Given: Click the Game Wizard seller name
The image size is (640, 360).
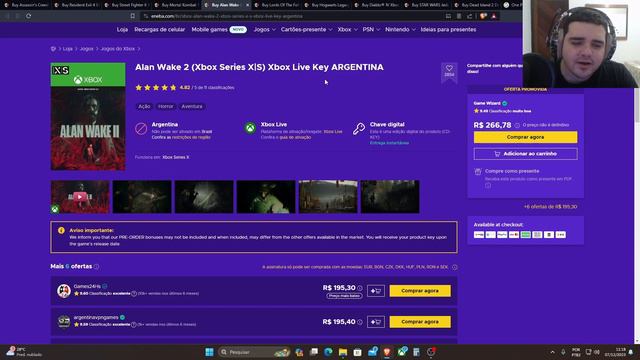Looking at the screenshot, I should click(487, 103).
